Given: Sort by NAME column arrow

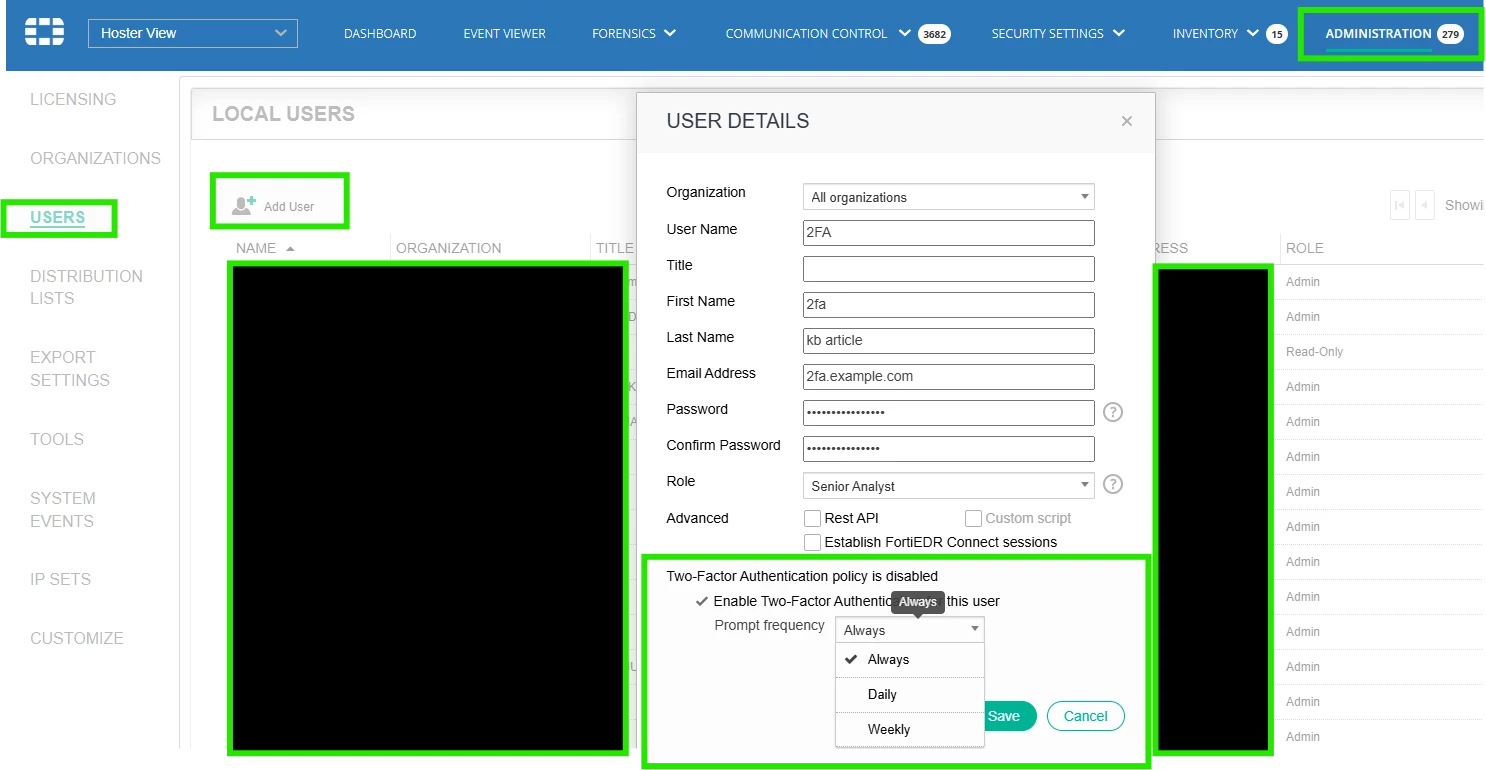Looking at the screenshot, I should (290, 248).
